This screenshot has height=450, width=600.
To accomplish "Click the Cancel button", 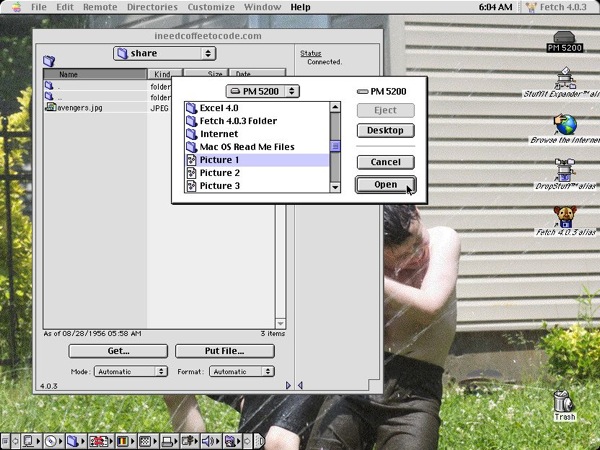I will [385, 162].
